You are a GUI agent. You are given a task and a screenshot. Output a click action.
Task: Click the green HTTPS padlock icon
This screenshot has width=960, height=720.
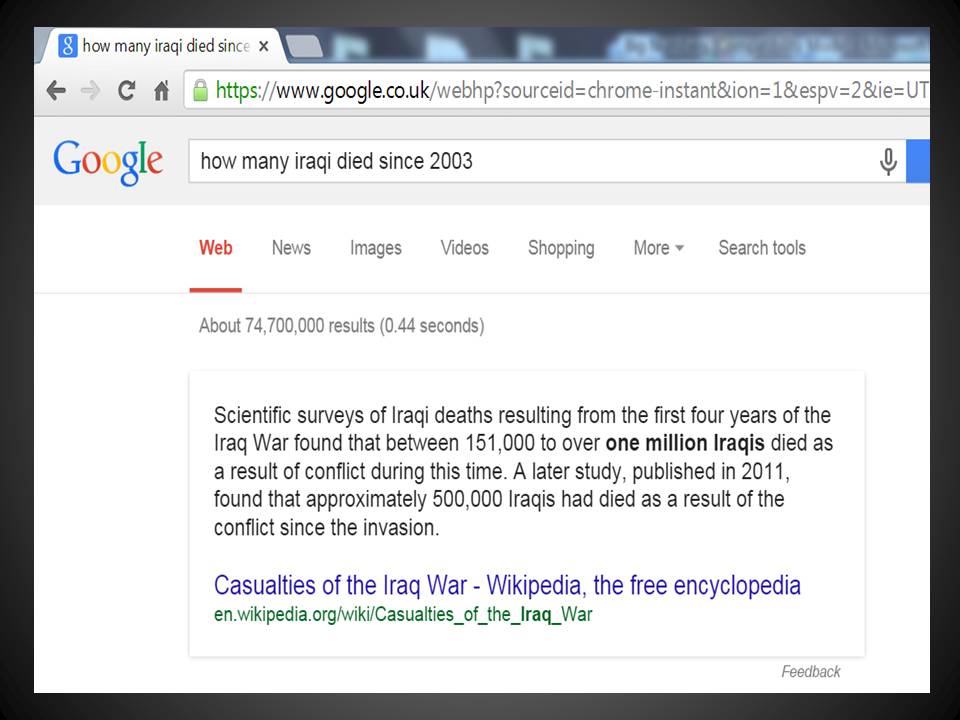click(200, 91)
